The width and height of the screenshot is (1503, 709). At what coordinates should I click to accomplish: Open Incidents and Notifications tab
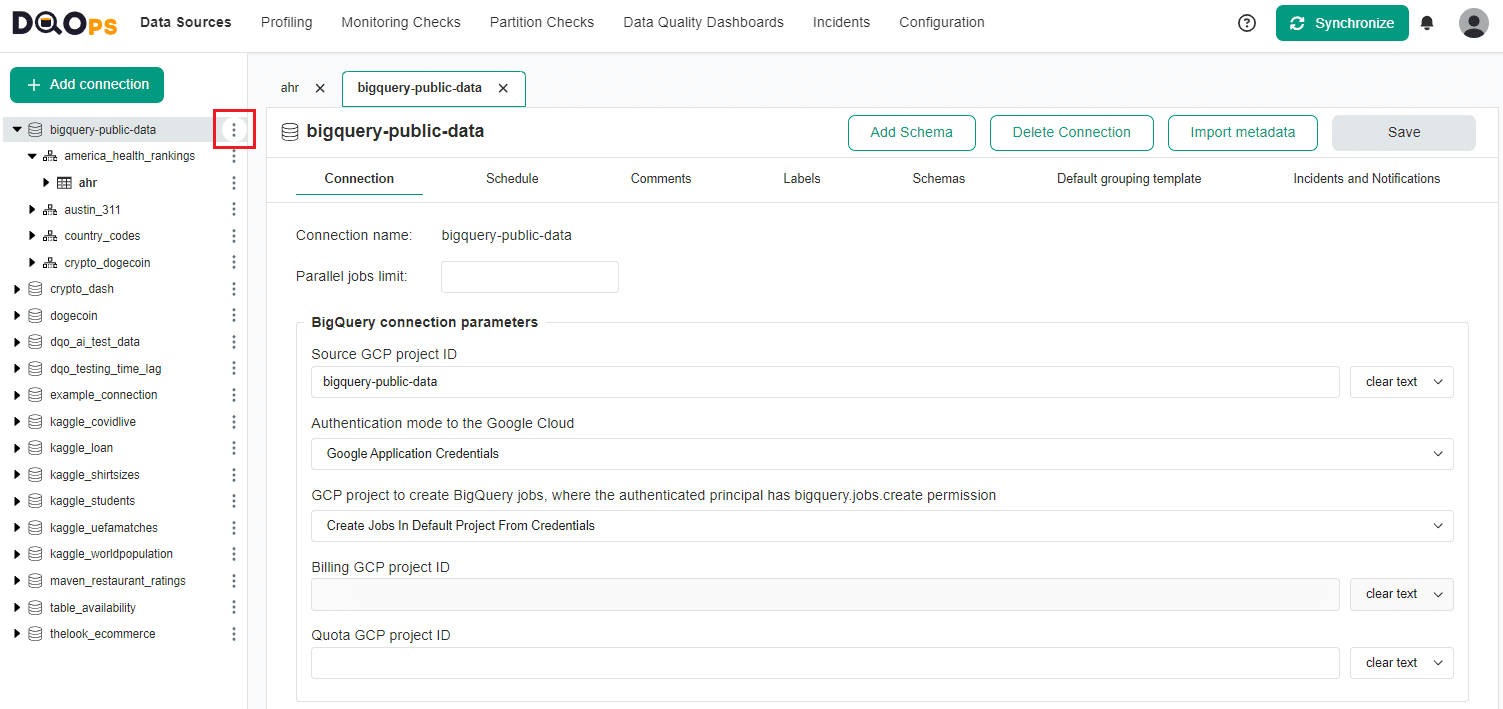click(1367, 179)
